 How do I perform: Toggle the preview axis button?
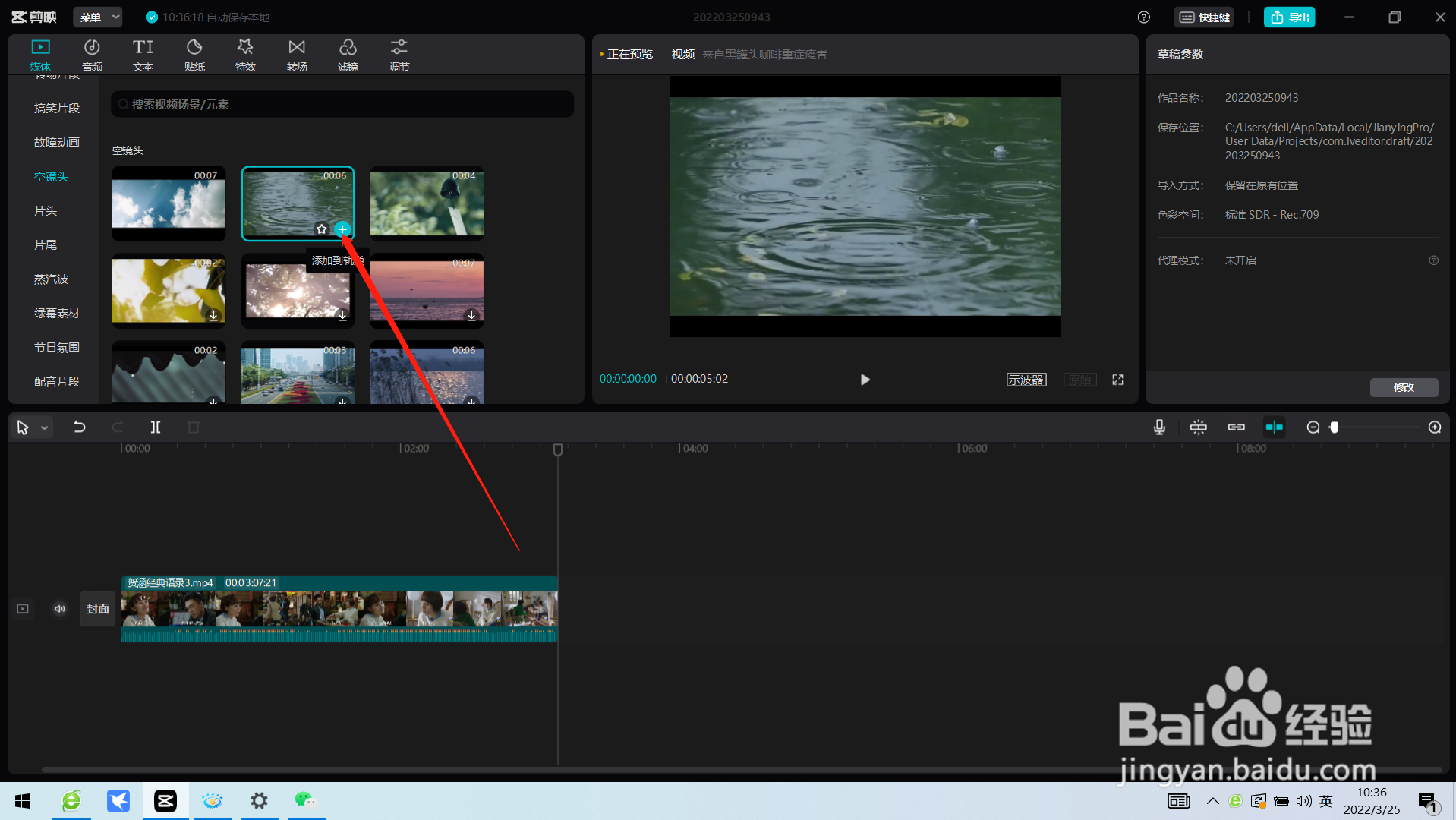(x=1274, y=427)
